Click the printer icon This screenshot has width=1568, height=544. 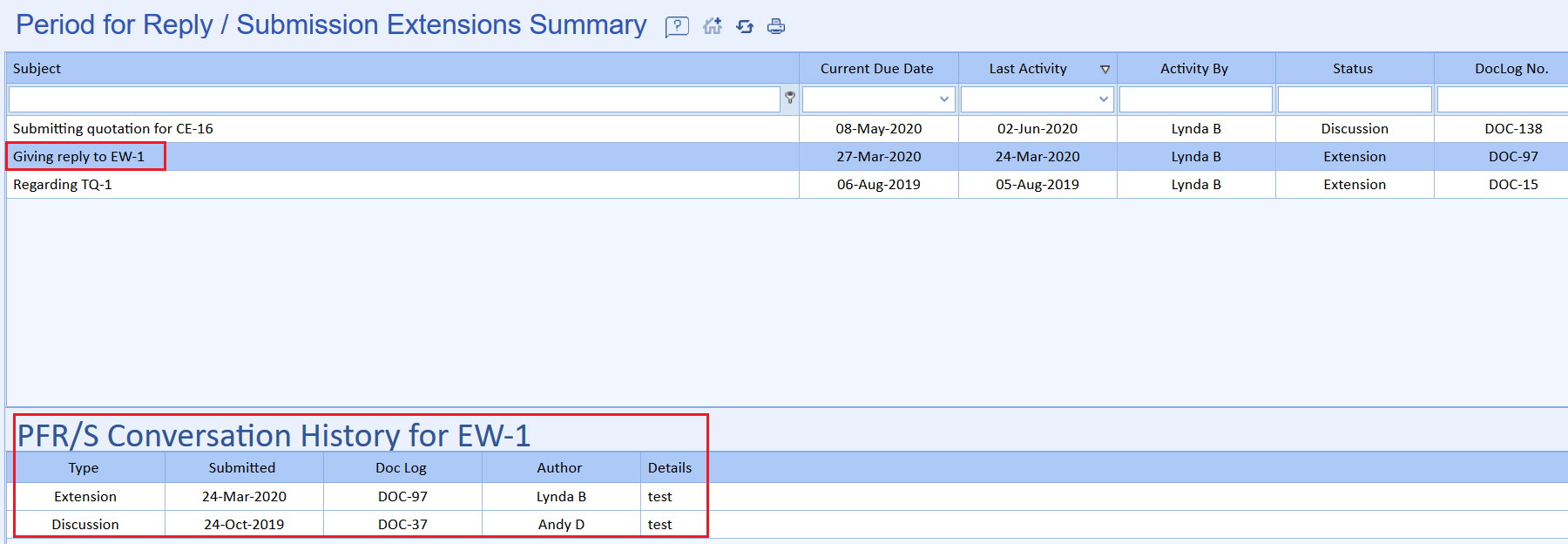pyautogui.click(x=776, y=26)
